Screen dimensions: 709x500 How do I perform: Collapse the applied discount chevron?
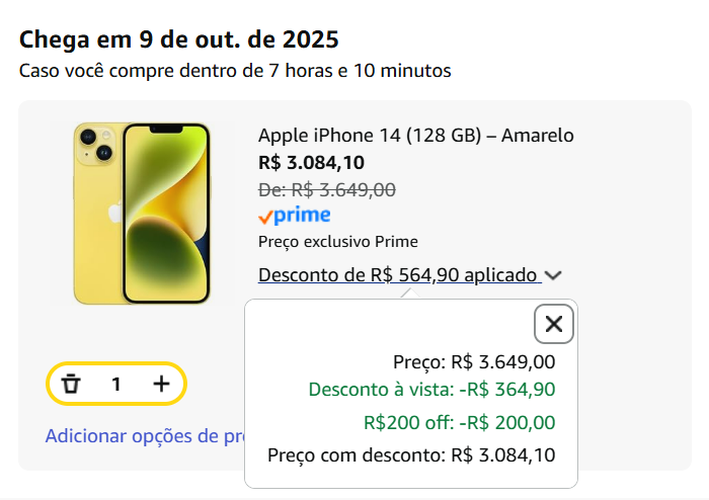(x=554, y=275)
